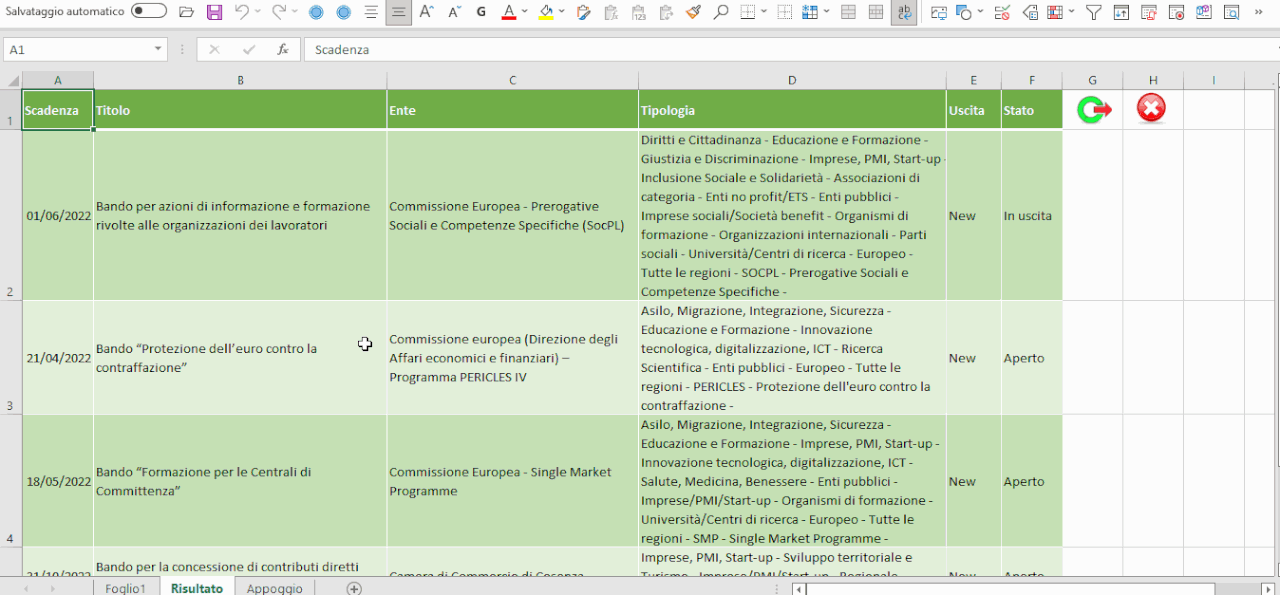The image size is (1280, 595).
Task: Open the Undo history dropdown
Action: [x=257, y=12]
